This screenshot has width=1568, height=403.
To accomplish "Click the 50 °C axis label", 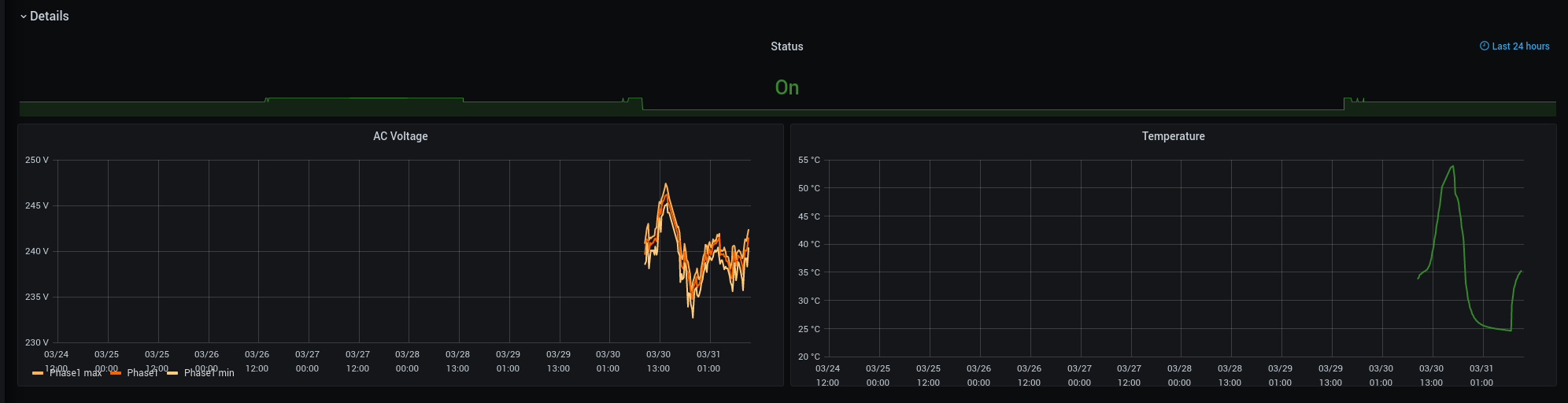I will click(809, 188).
